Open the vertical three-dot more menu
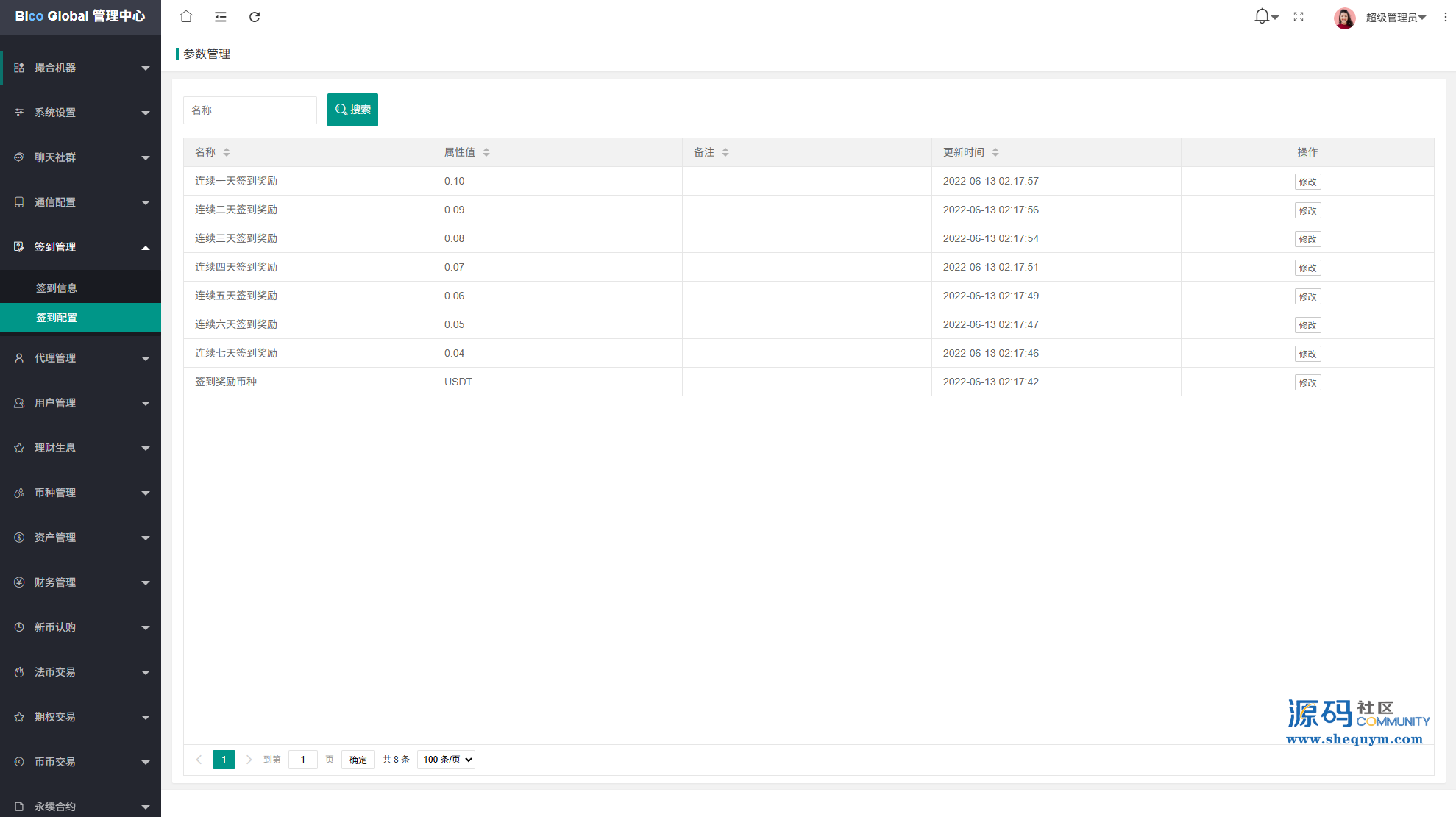The height and width of the screenshot is (817, 1456). coord(1445,17)
